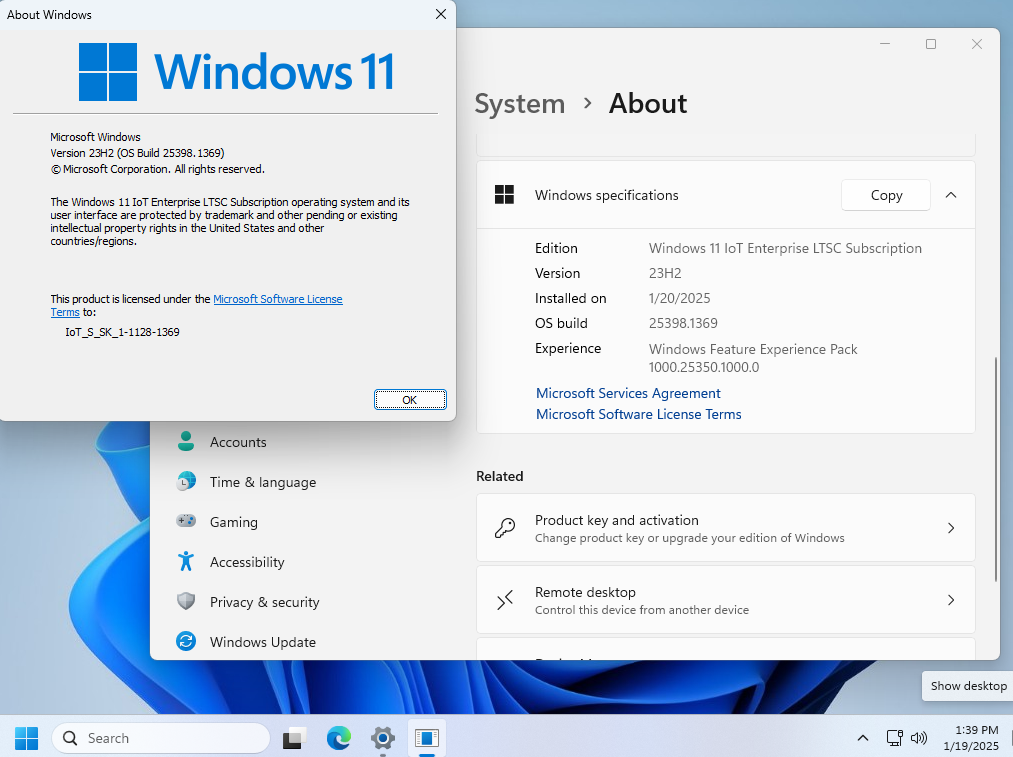Open the Accessibility figure icon
Screen dimensions: 1013x757
186,561
